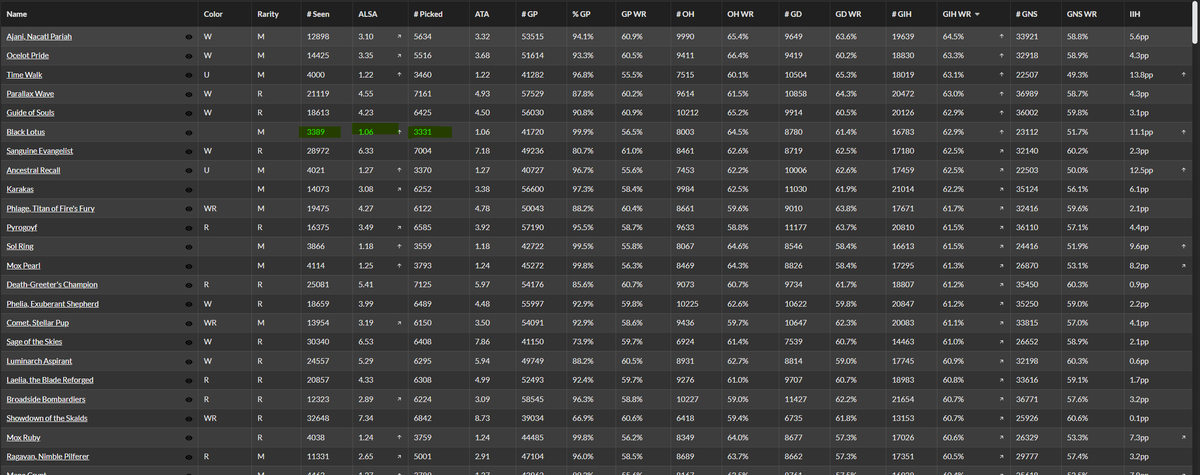Toggle the eye icon for Guide of Souls
Screen dimensions: 1200x475
click(189, 113)
